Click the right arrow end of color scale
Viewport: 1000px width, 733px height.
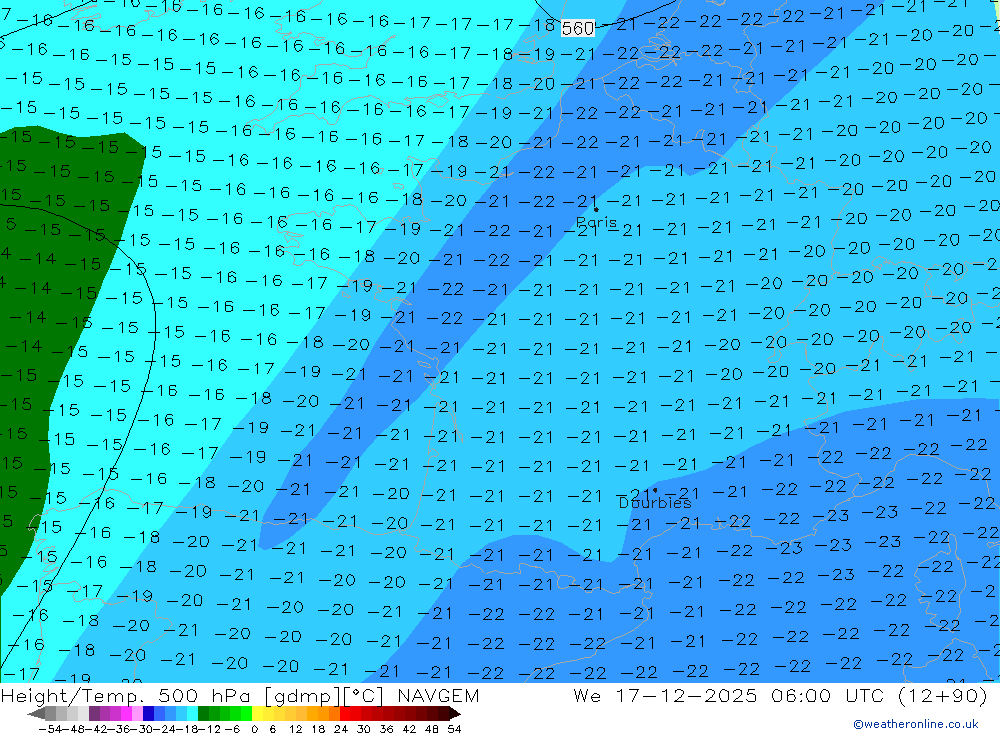[455, 714]
